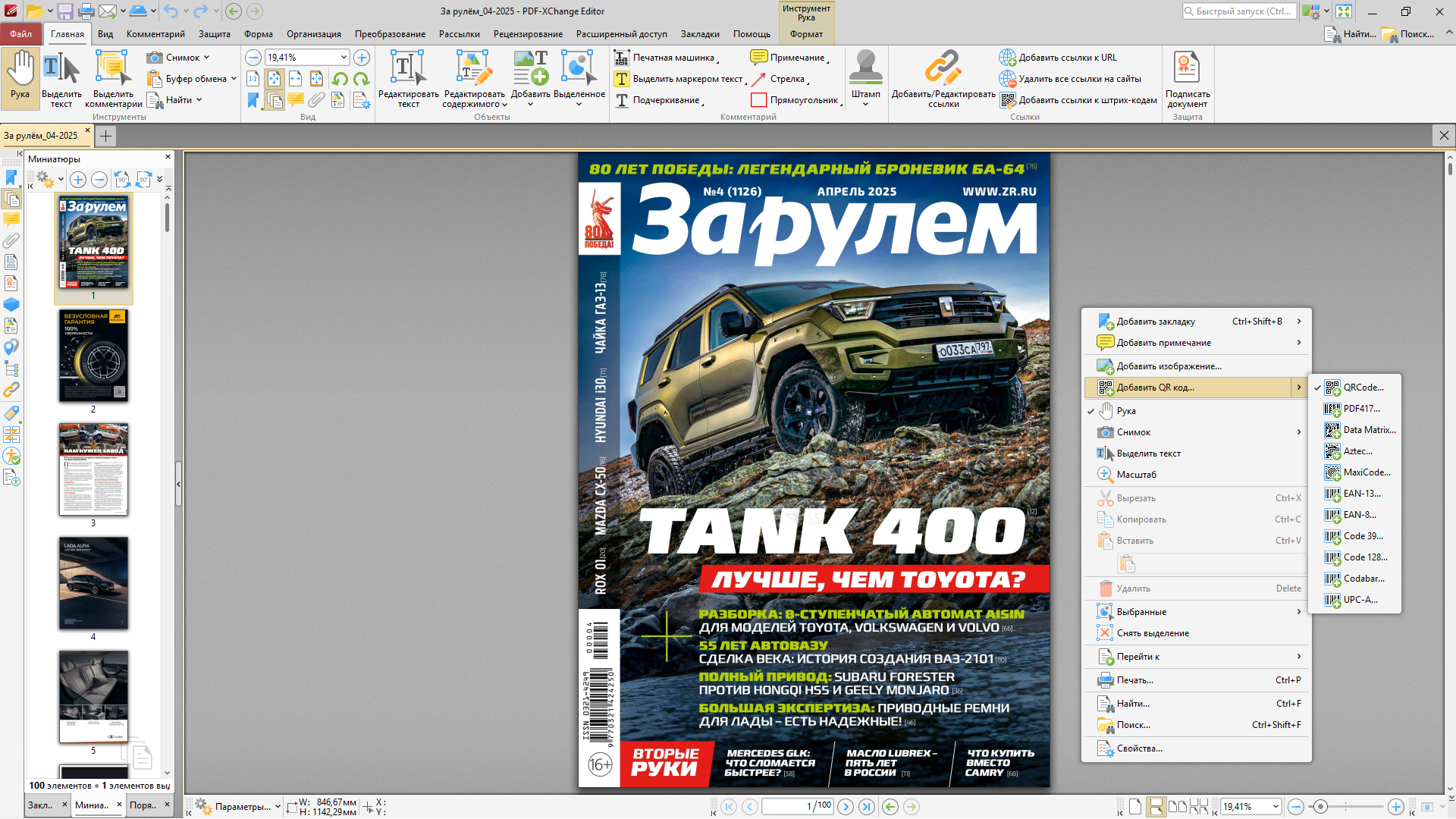The image size is (1456, 819).
Task: Go to previous view green arrow
Action: 890,807
